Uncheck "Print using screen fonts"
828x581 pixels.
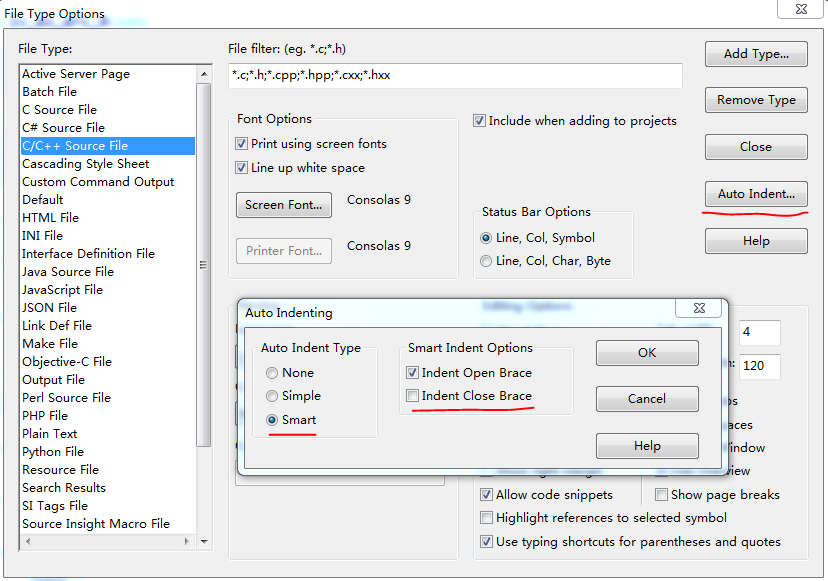point(241,144)
